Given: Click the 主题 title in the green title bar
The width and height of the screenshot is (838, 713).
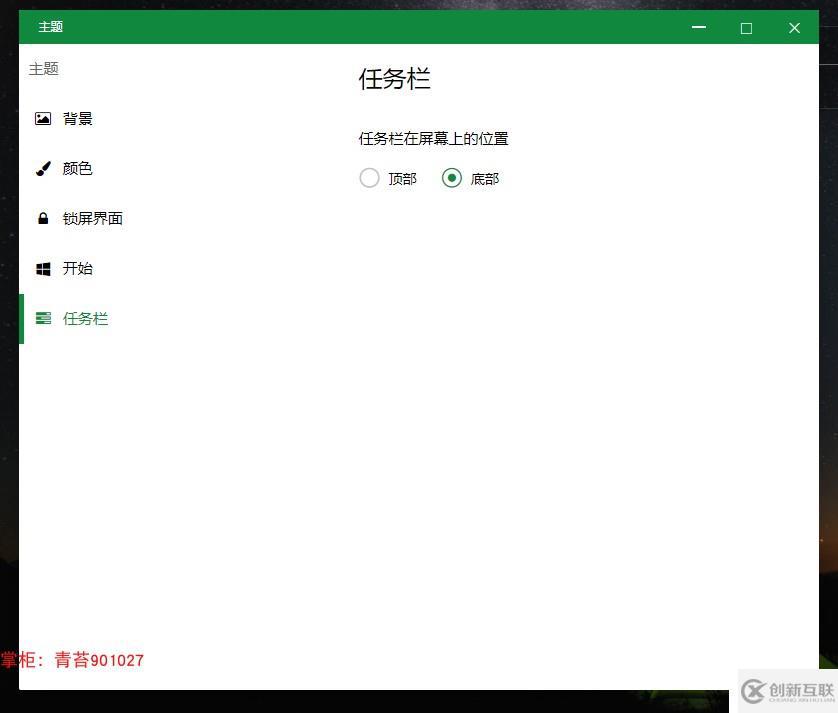Looking at the screenshot, I should point(51,27).
